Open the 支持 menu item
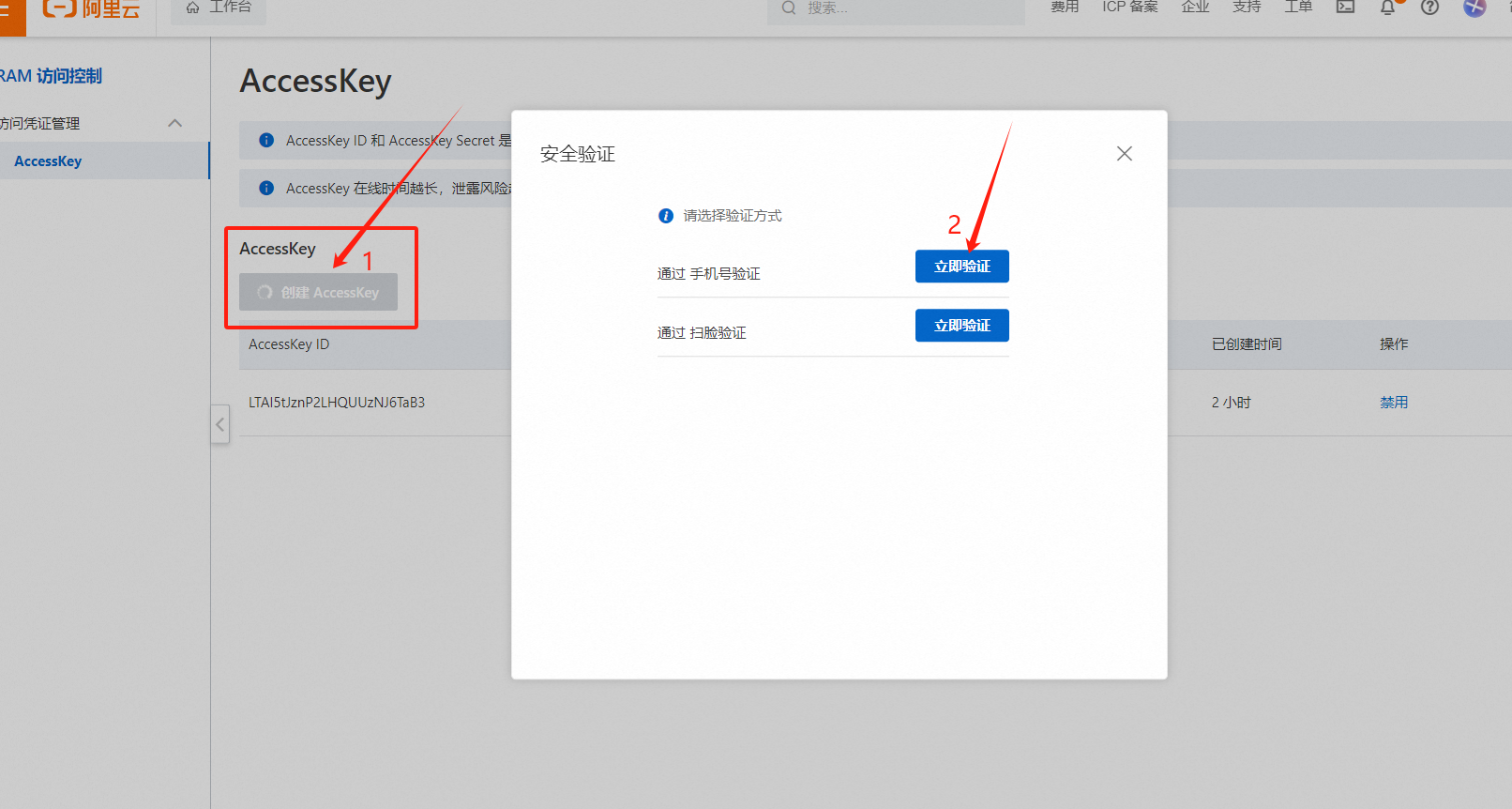The height and width of the screenshot is (809, 1512). pyautogui.click(x=1247, y=8)
